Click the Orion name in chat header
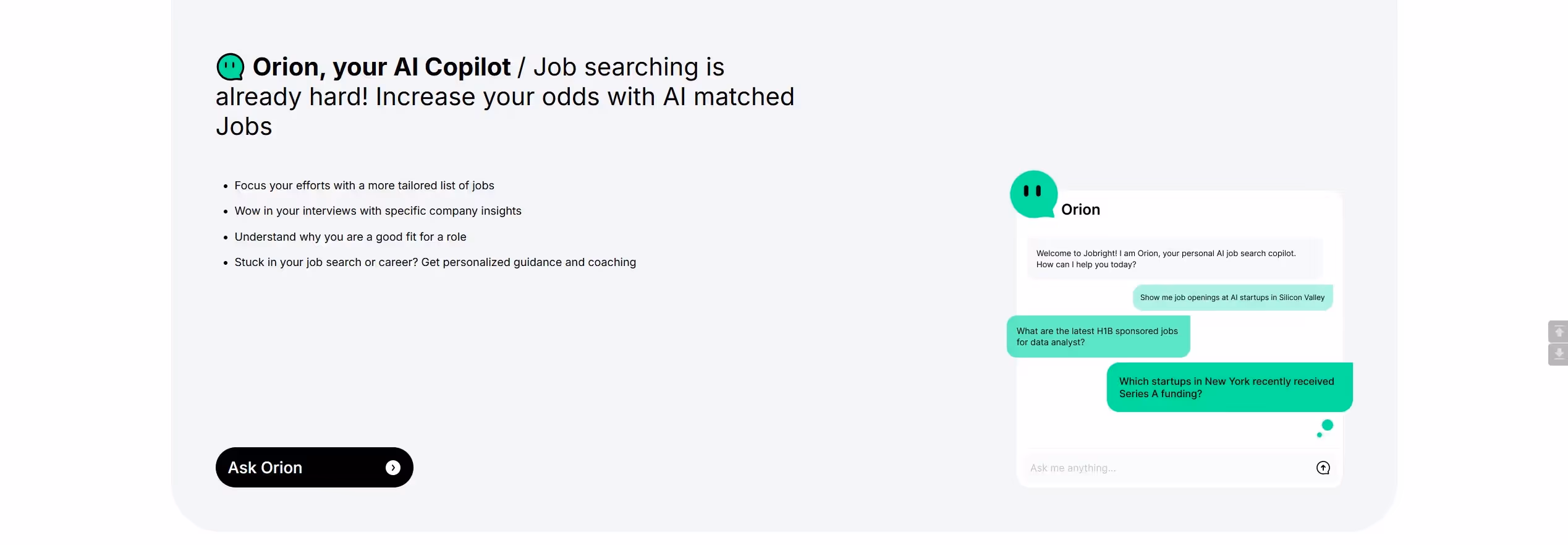1568x545 pixels. [1080, 210]
